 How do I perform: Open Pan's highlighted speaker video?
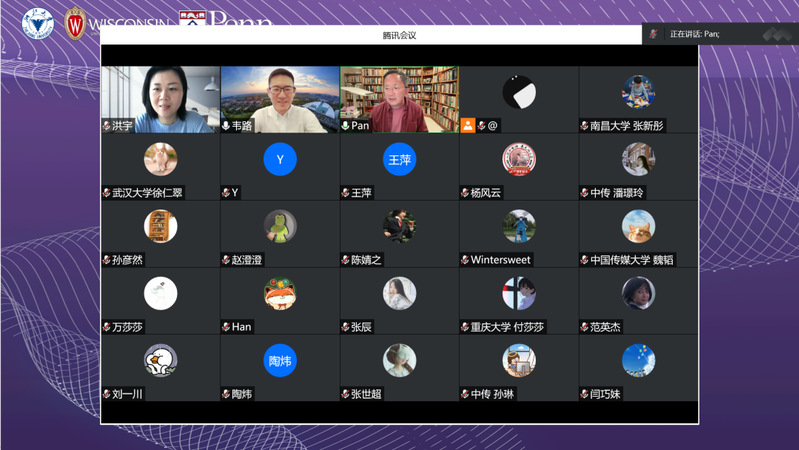tap(399, 98)
